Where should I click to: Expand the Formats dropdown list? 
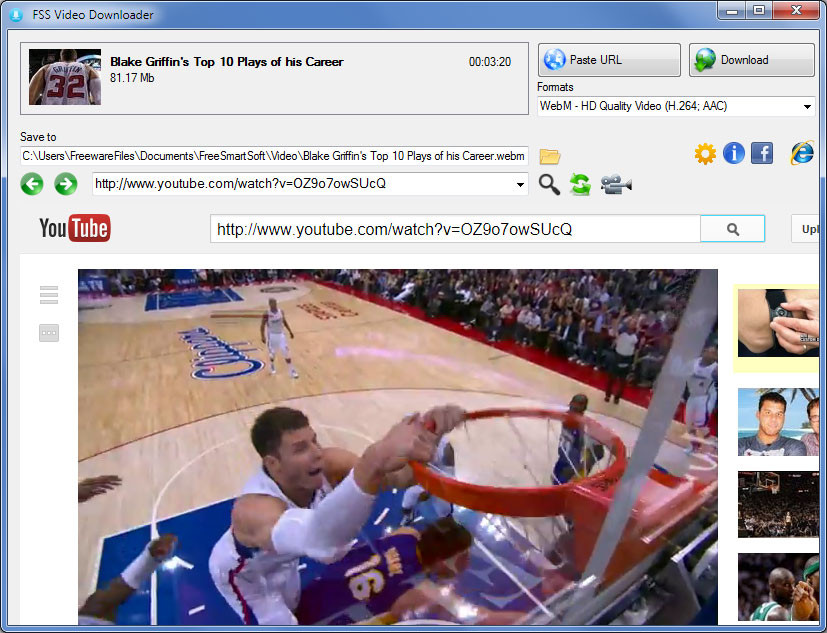click(807, 107)
